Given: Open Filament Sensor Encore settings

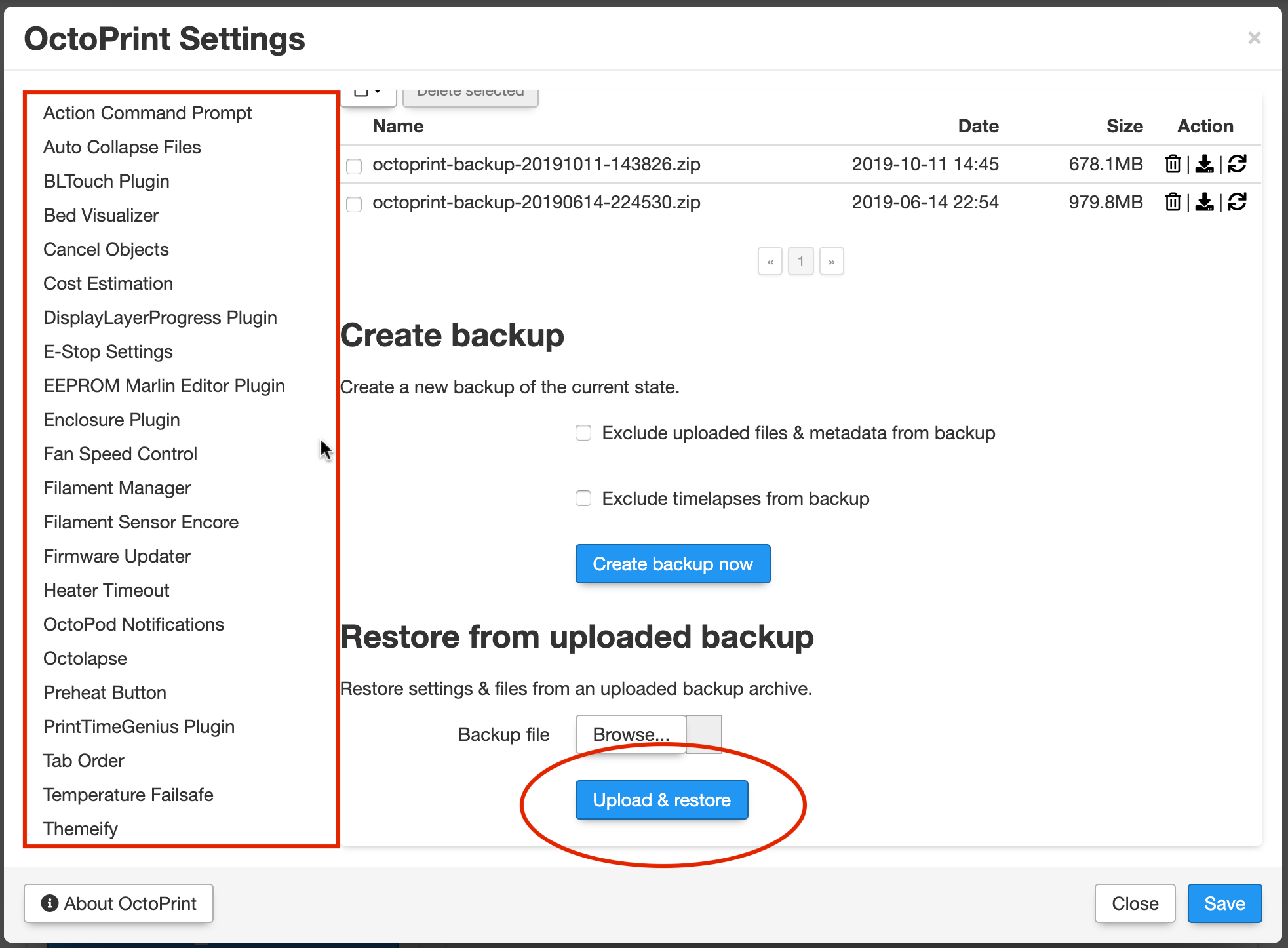Looking at the screenshot, I should click(x=141, y=522).
